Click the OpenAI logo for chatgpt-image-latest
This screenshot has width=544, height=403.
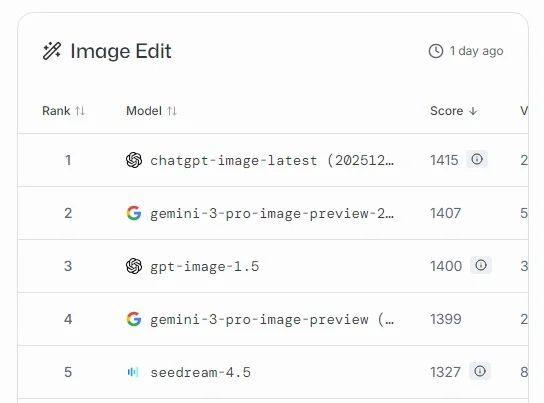[134, 160]
